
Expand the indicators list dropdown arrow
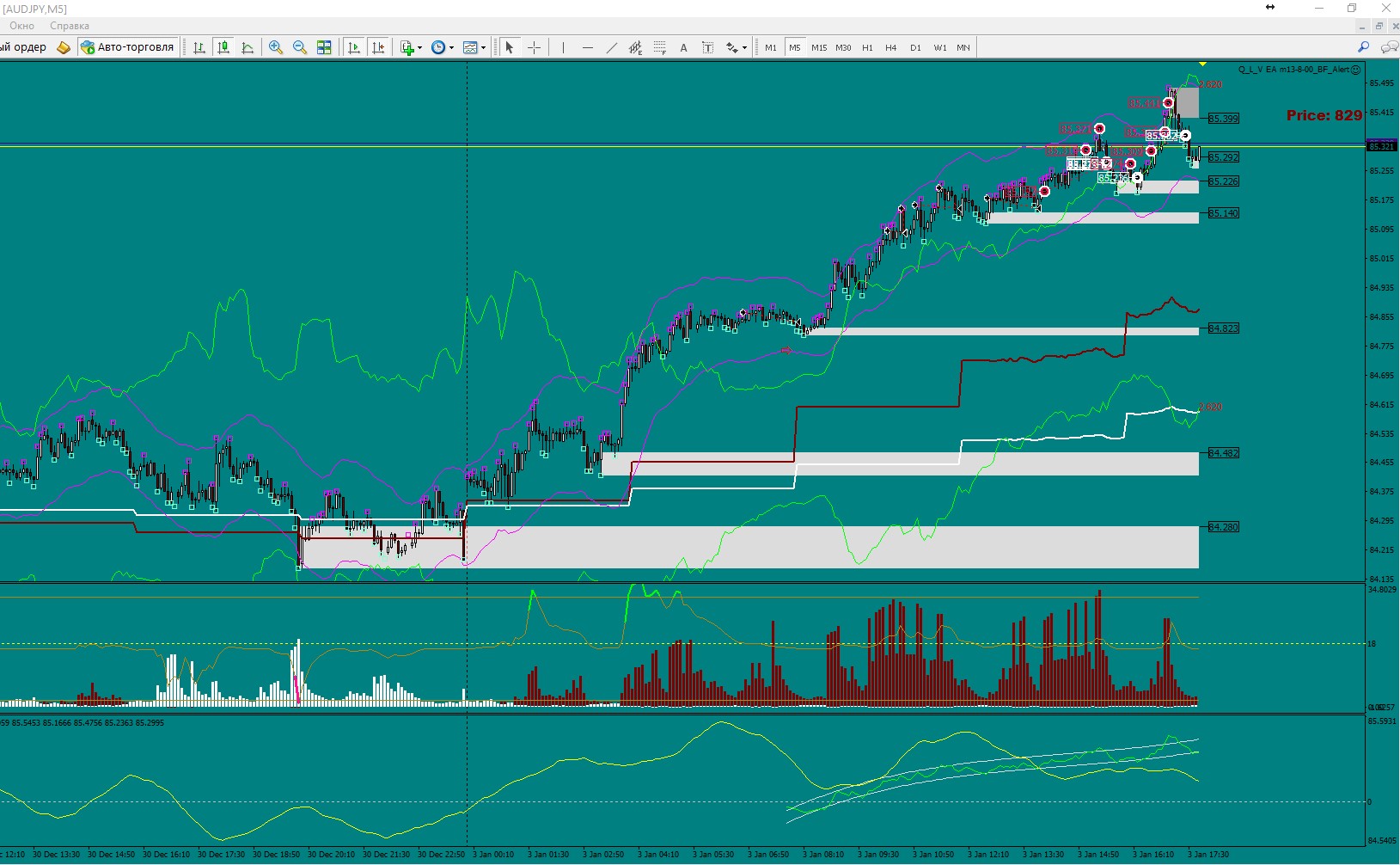coord(419,47)
